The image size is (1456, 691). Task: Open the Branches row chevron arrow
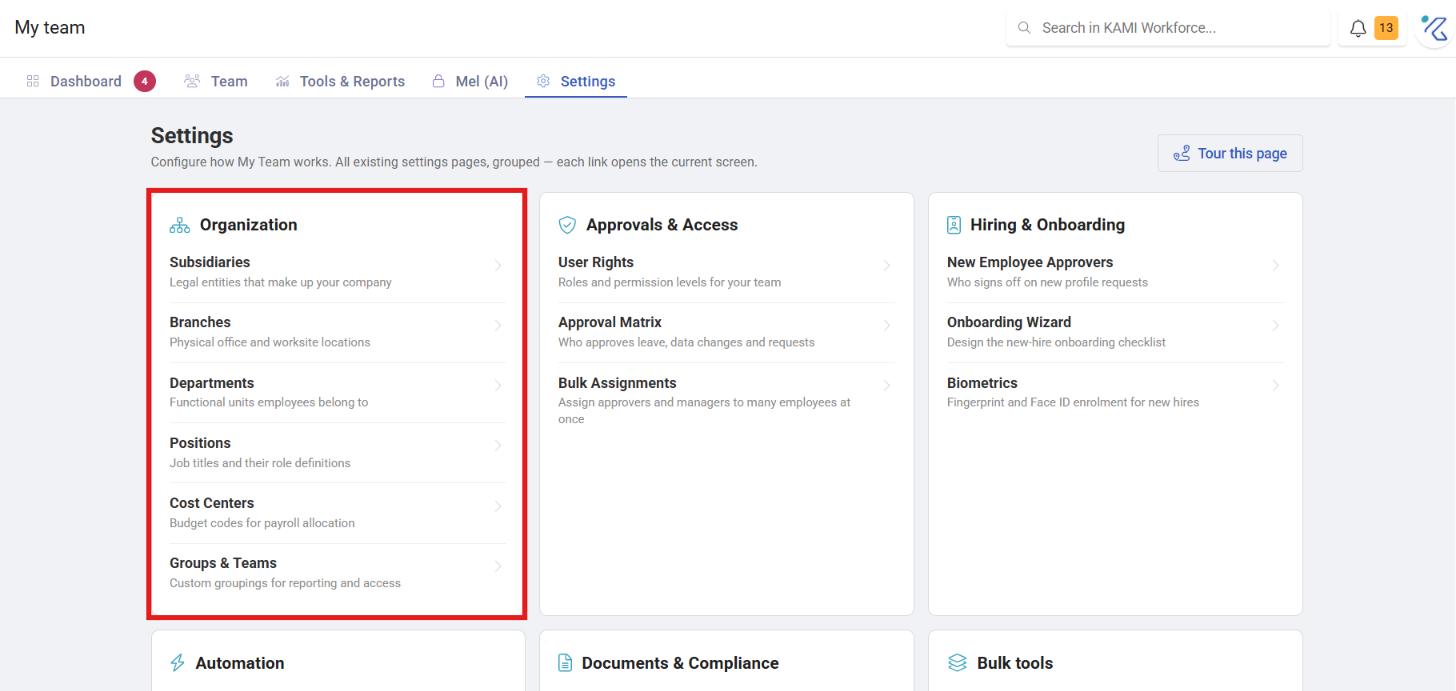(498, 326)
